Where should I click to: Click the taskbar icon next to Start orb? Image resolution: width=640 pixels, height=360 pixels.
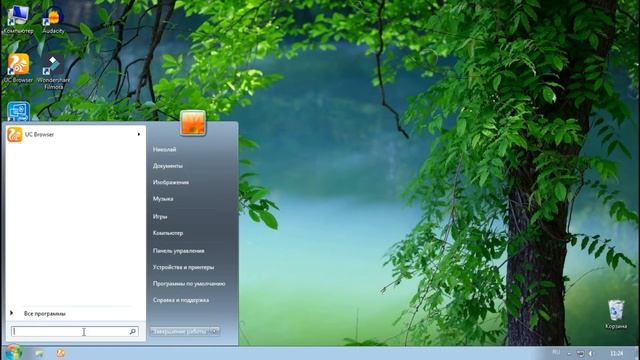click(39, 353)
